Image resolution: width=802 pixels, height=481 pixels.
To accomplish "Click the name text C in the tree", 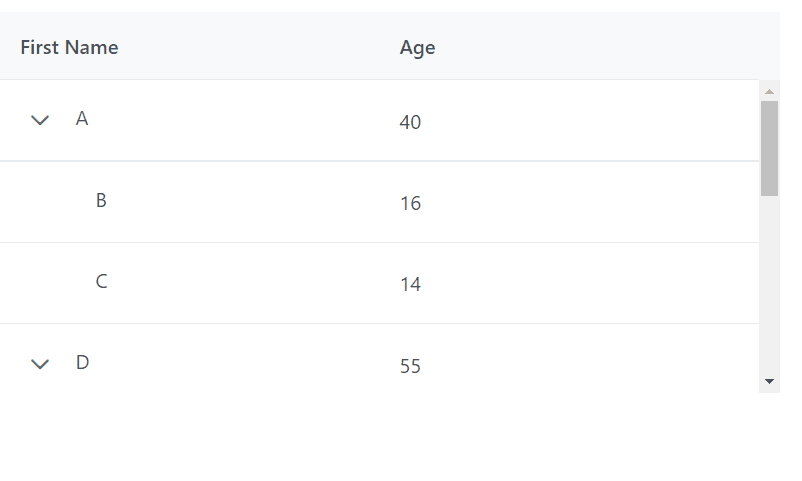I will pos(101,281).
